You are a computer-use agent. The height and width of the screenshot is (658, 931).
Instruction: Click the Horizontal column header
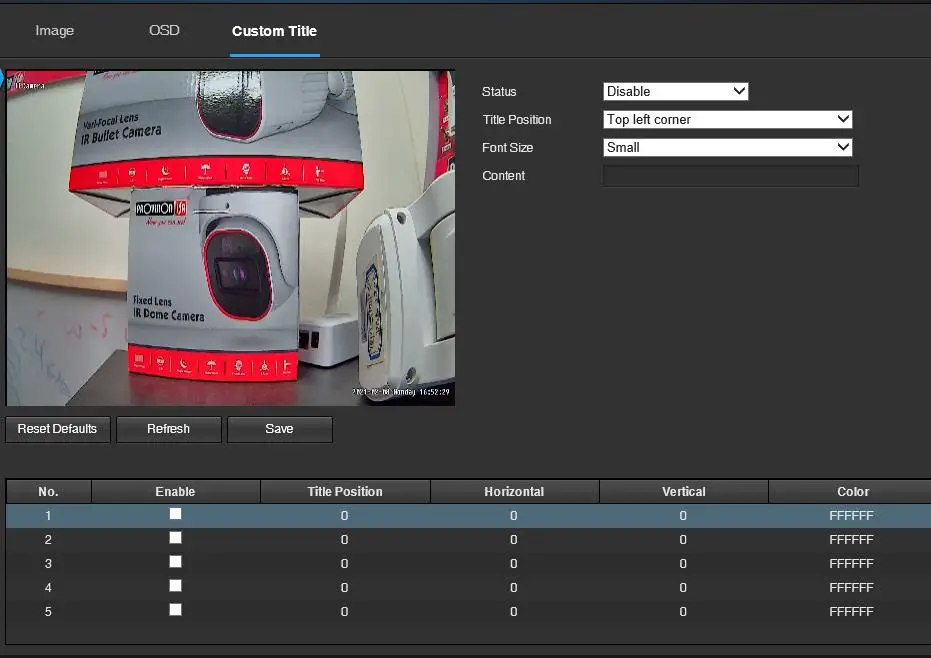click(x=514, y=492)
